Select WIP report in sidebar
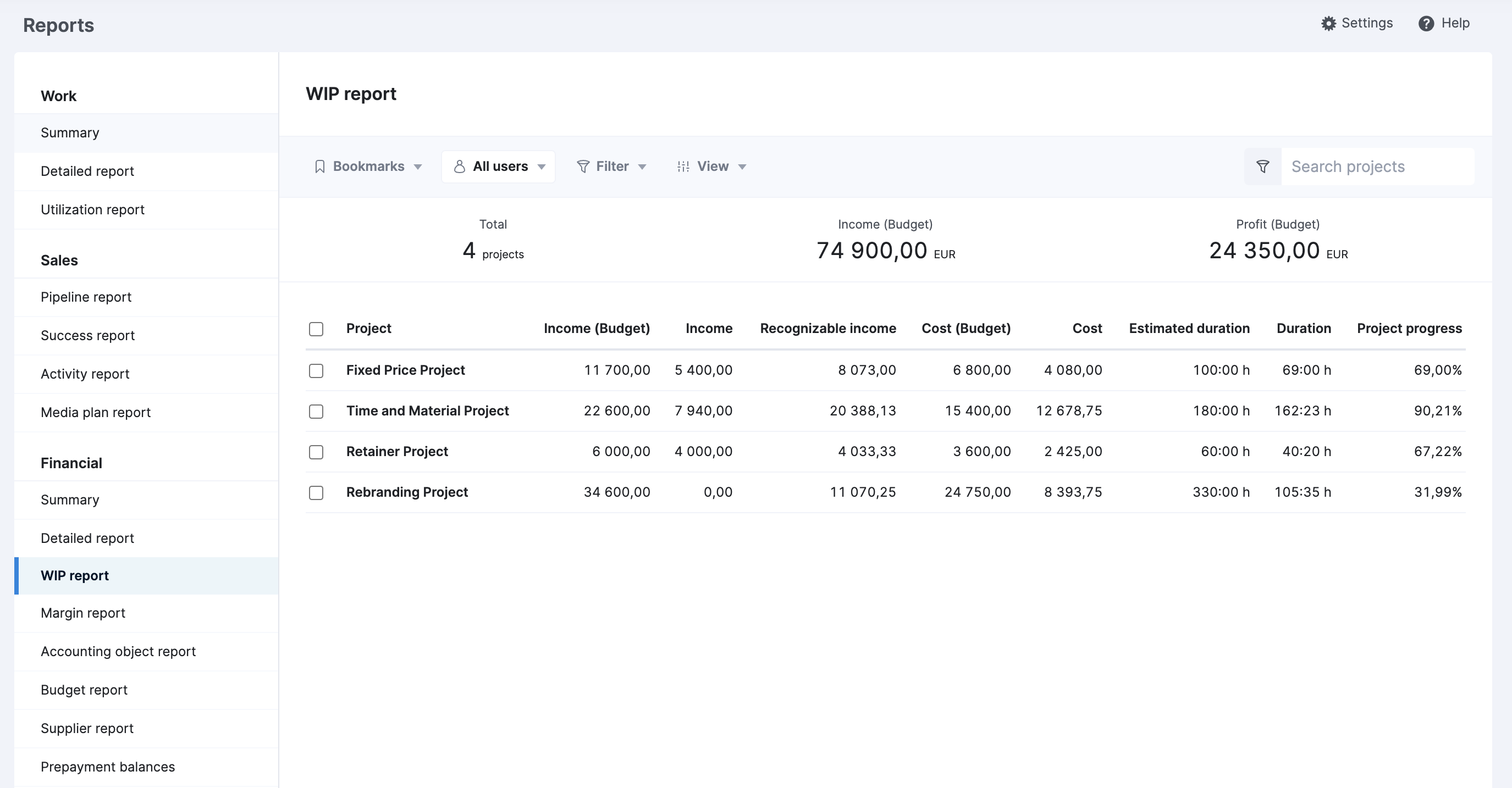 tap(146, 575)
